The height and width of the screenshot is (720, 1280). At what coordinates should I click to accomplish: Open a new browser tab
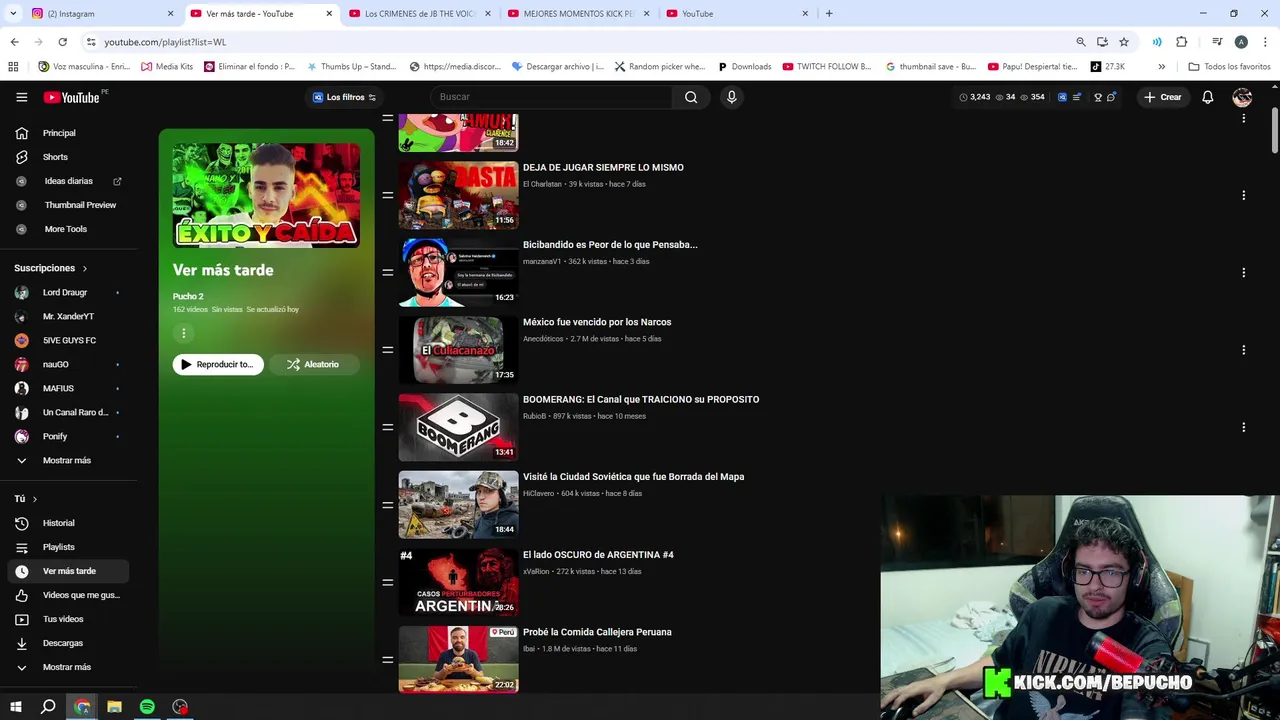pos(829,14)
